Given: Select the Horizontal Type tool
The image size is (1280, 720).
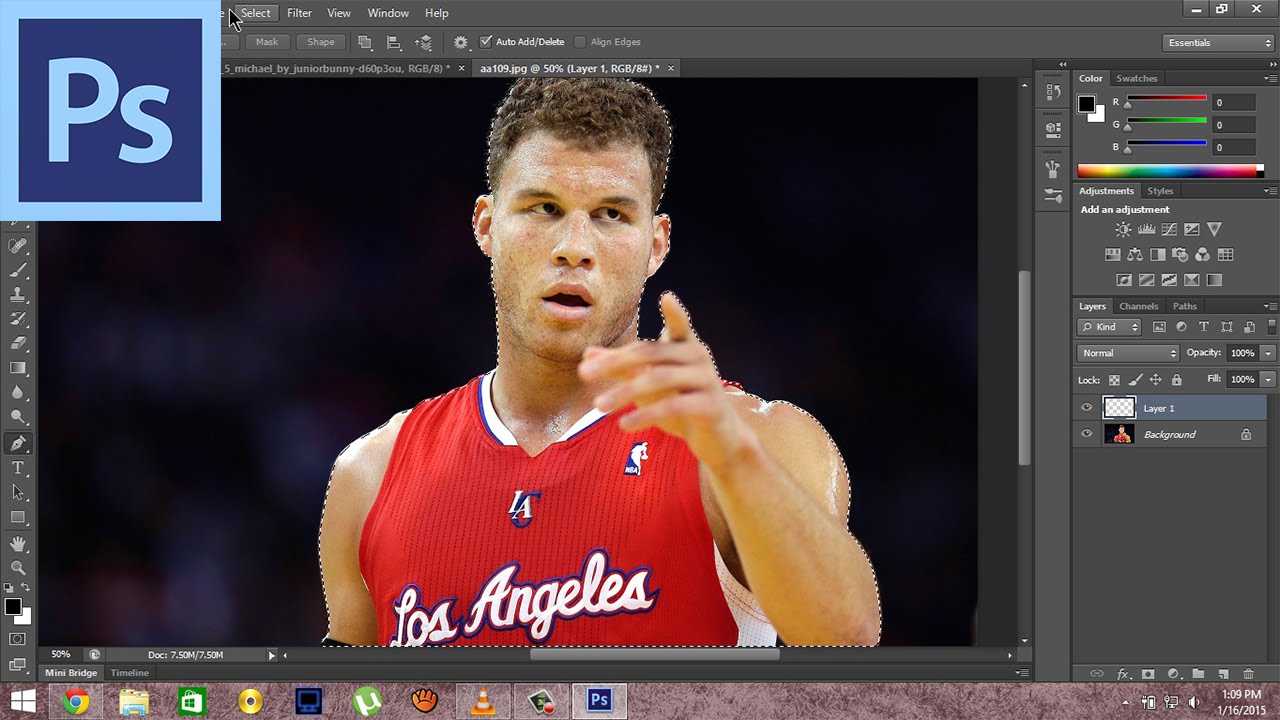Looking at the screenshot, I should pyautogui.click(x=18, y=468).
